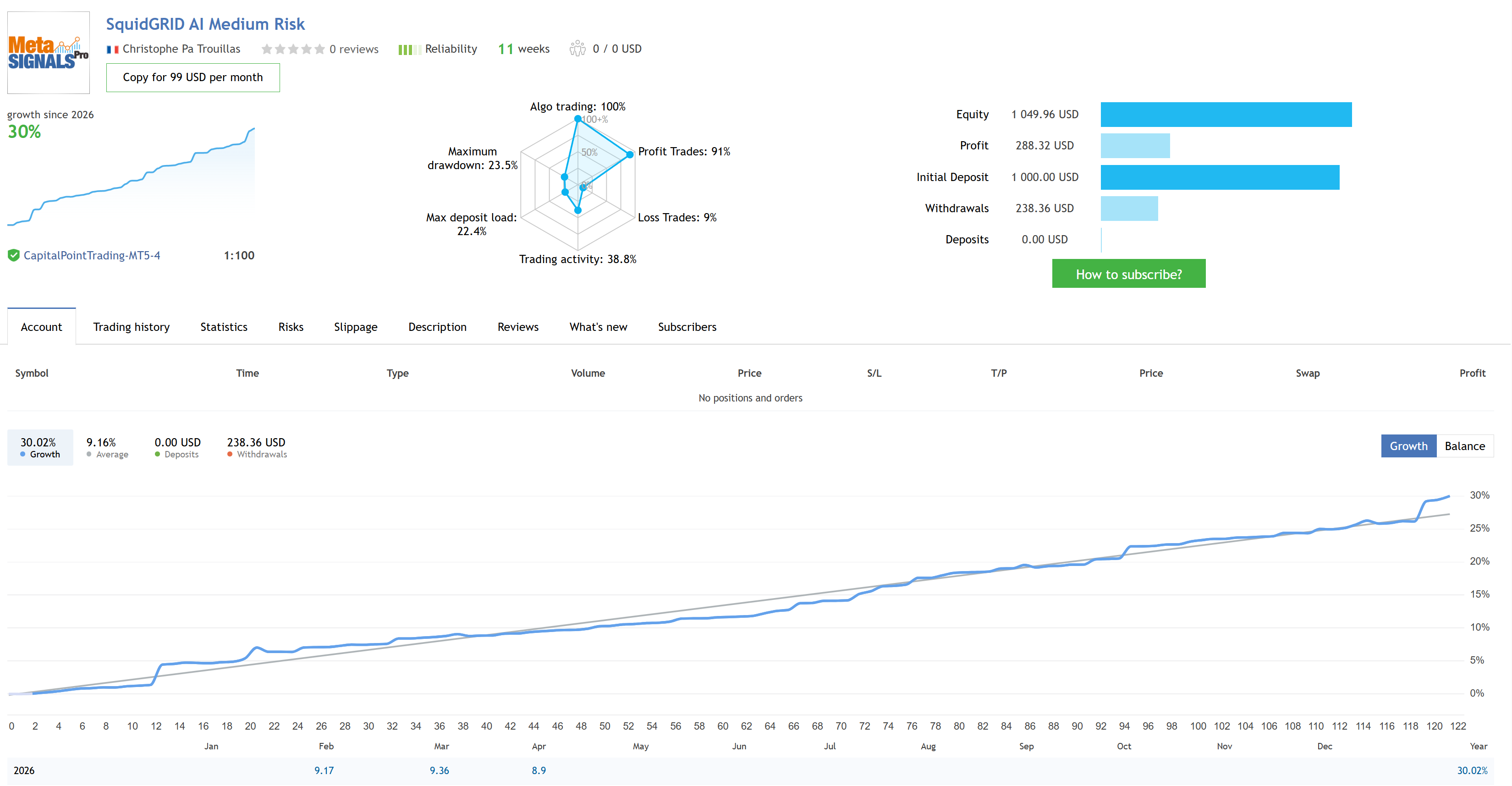This screenshot has width=1512, height=786.
Task: Click the Reliability bars icon
Action: pyautogui.click(x=408, y=49)
